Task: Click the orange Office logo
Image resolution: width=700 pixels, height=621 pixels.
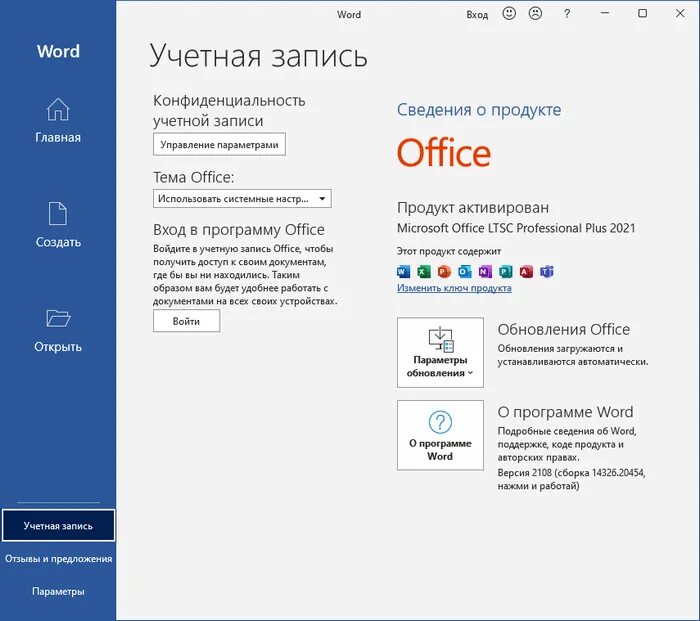Action: (444, 153)
